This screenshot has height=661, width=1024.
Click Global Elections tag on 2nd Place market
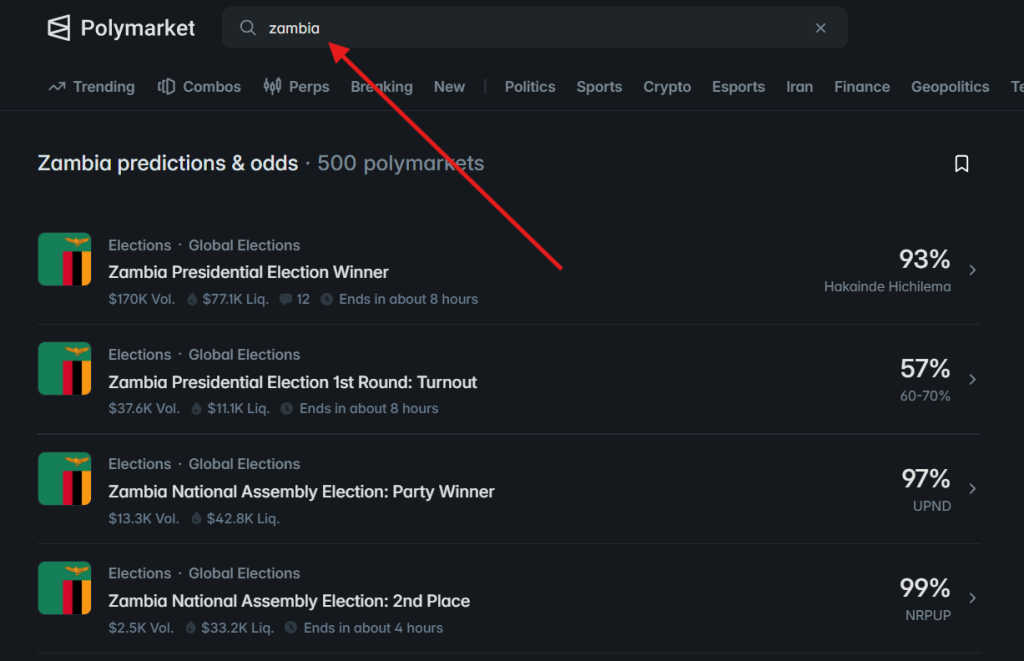(244, 573)
